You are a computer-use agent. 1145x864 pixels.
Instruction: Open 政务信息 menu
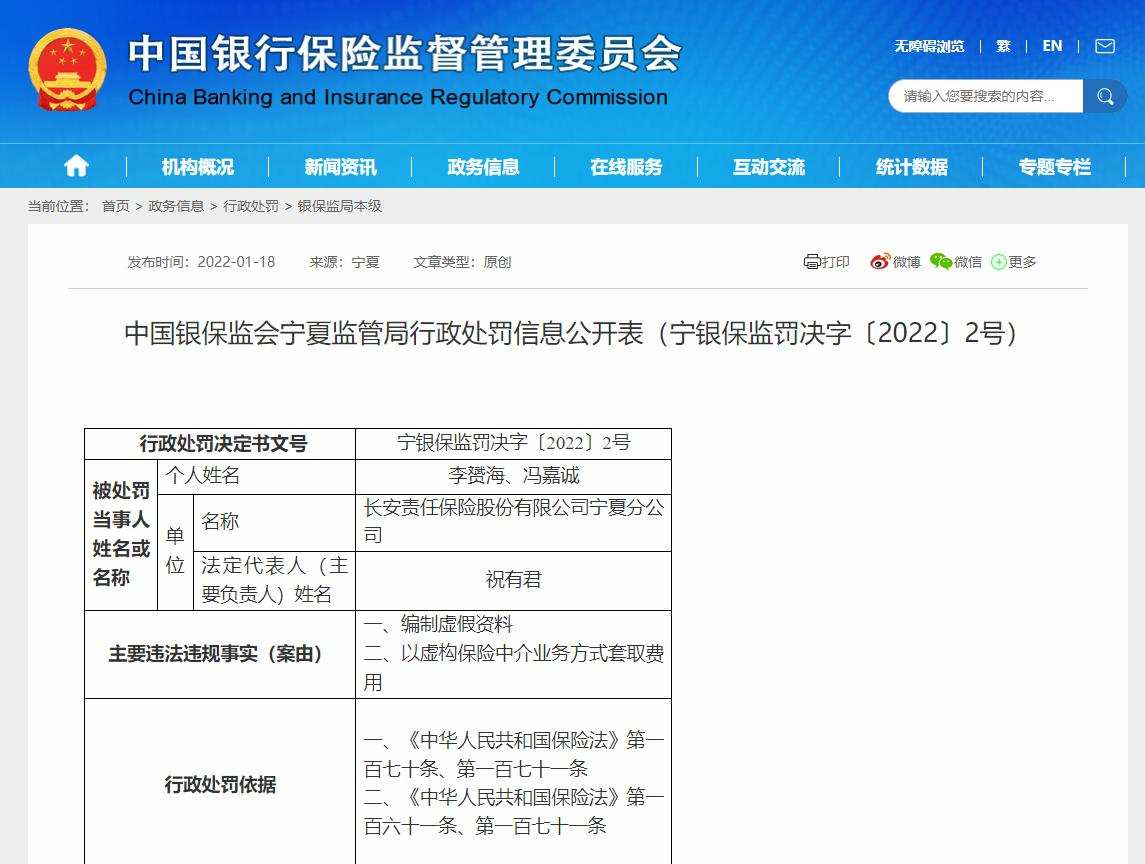(x=483, y=167)
